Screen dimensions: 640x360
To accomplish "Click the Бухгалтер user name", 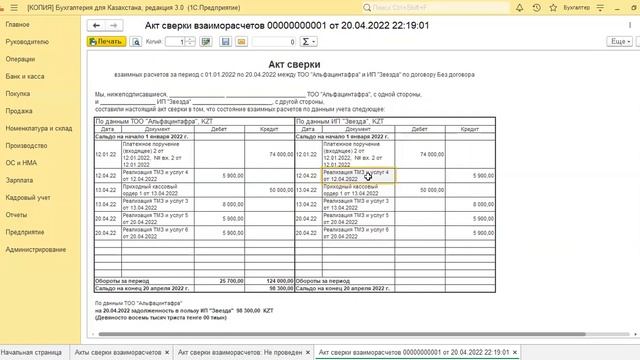I will [x=576, y=7].
